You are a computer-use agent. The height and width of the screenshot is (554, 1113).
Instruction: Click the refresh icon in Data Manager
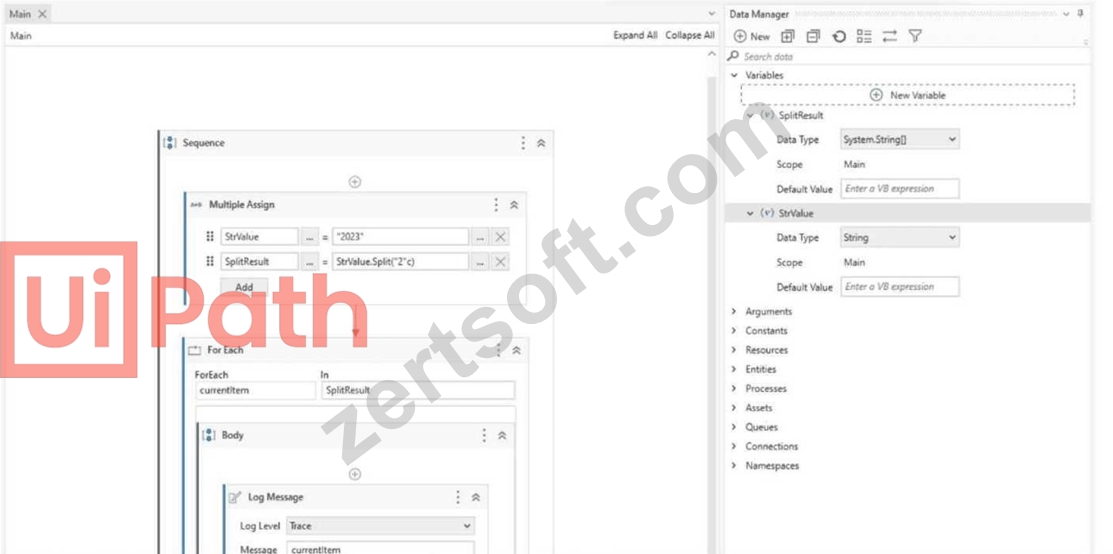[839, 36]
